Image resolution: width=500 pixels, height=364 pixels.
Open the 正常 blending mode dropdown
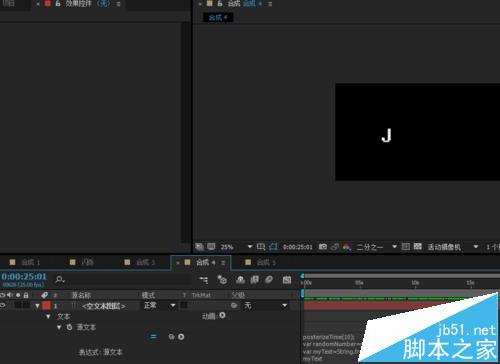tap(159, 305)
